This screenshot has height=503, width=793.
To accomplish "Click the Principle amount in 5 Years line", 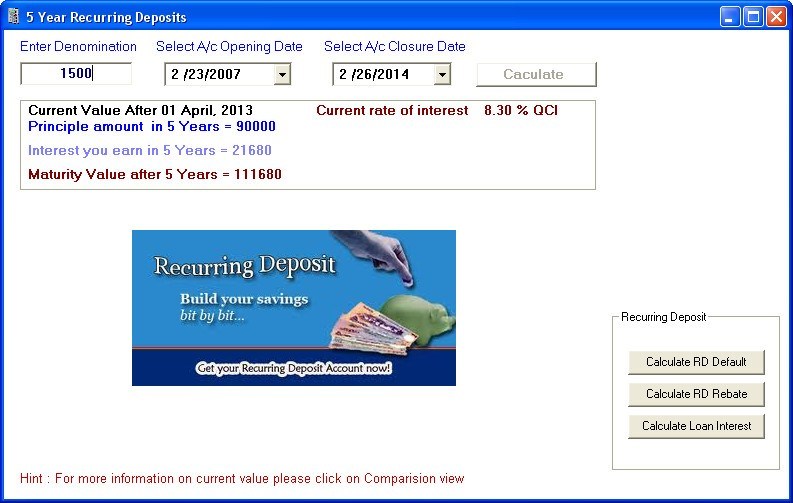I will pyautogui.click(x=152, y=127).
